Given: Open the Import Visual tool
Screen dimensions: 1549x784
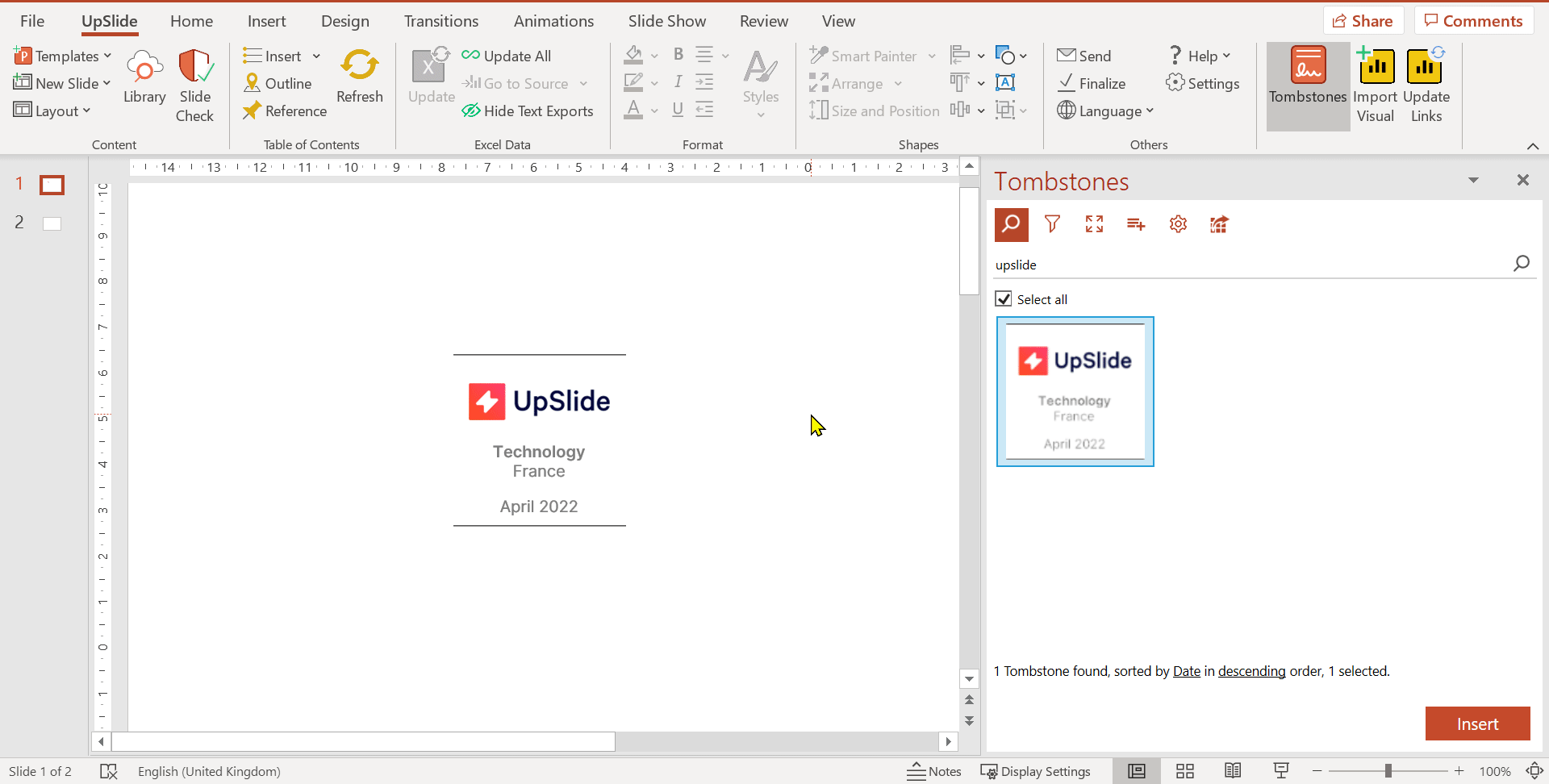Looking at the screenshot, I should tap(1375, 85).
